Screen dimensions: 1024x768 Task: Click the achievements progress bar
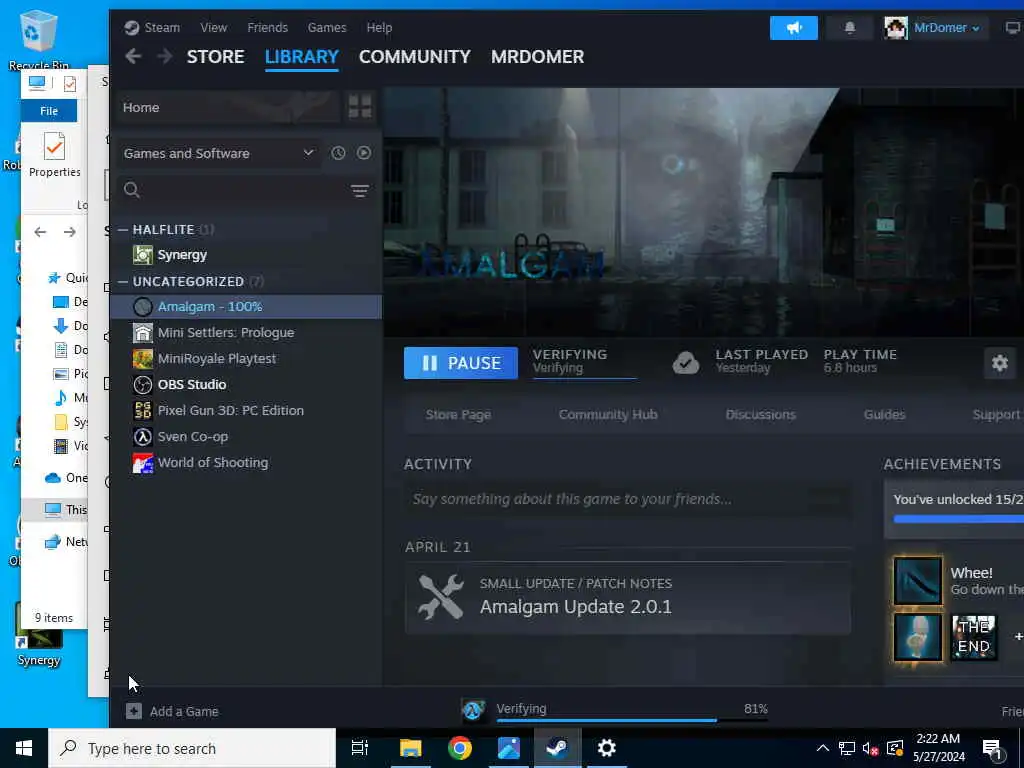coord(958,519)
